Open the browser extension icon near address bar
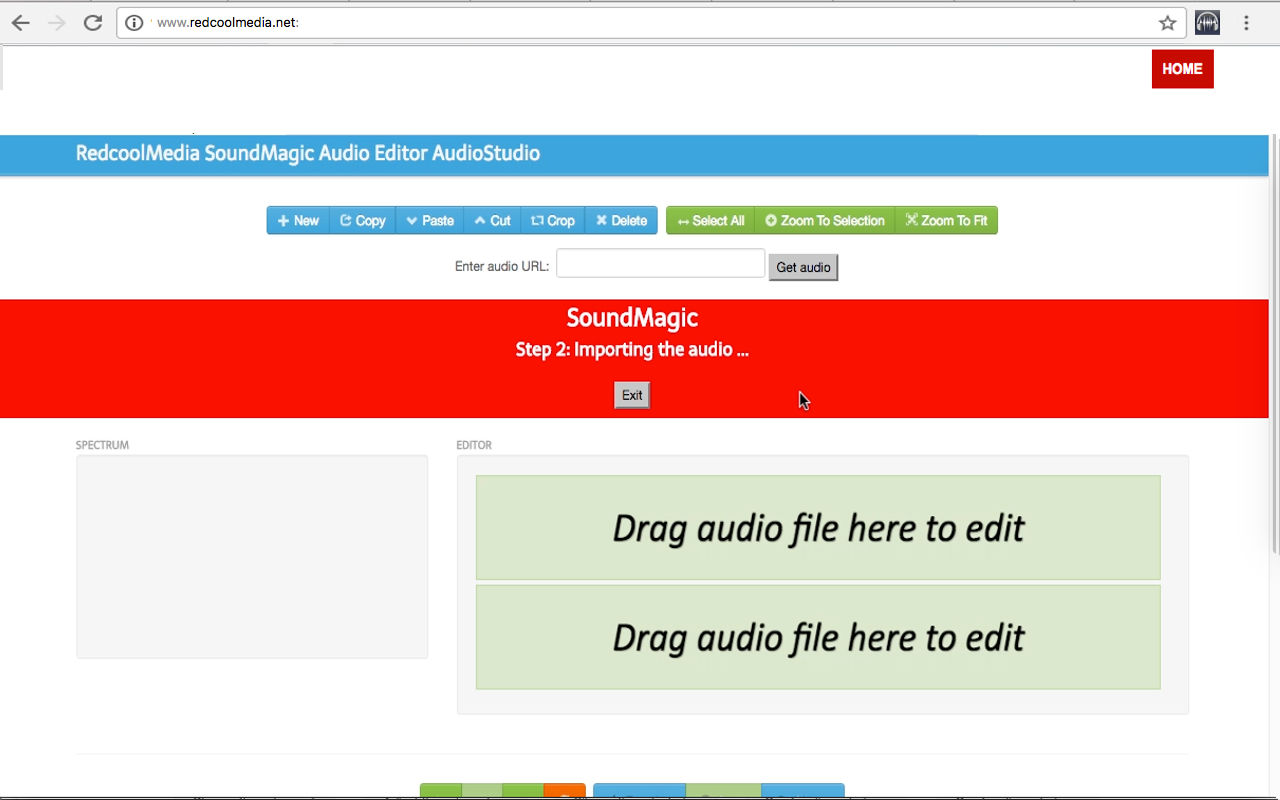1280x800 pixels. 1207,22
